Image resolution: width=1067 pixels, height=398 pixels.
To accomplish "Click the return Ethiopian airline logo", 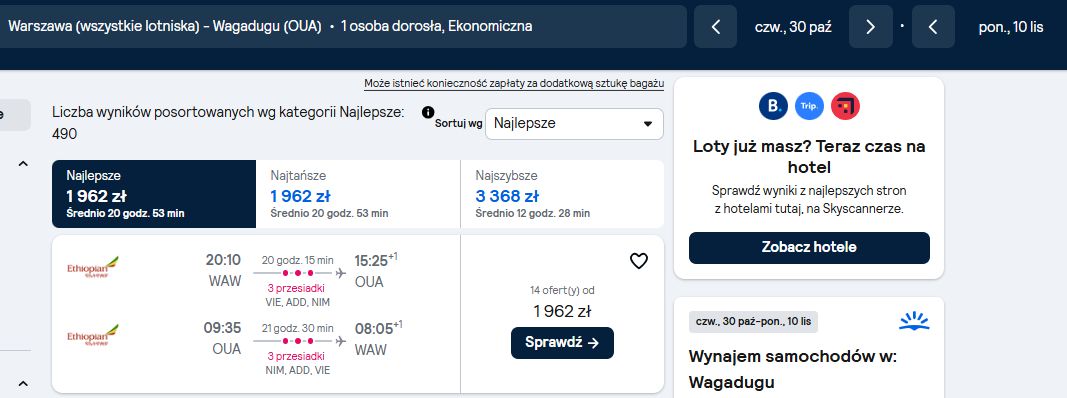I will point(93,335).
